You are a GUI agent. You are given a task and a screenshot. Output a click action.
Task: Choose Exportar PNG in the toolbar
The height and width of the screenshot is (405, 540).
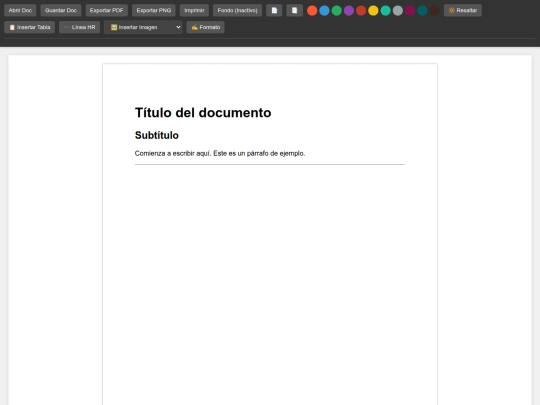[154, 10]
